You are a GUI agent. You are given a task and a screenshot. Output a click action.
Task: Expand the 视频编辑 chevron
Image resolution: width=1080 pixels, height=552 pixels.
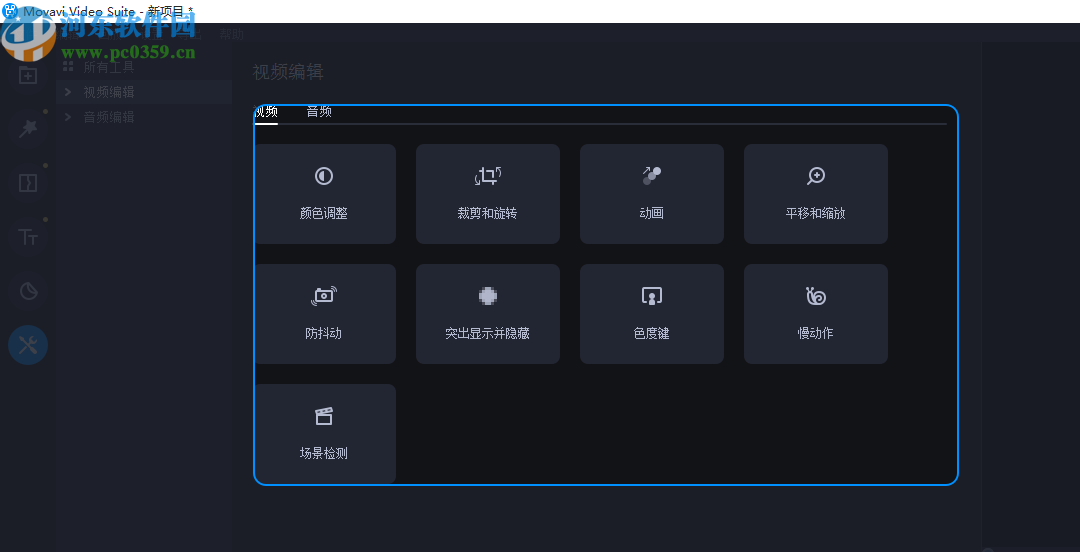click(68, 92)
